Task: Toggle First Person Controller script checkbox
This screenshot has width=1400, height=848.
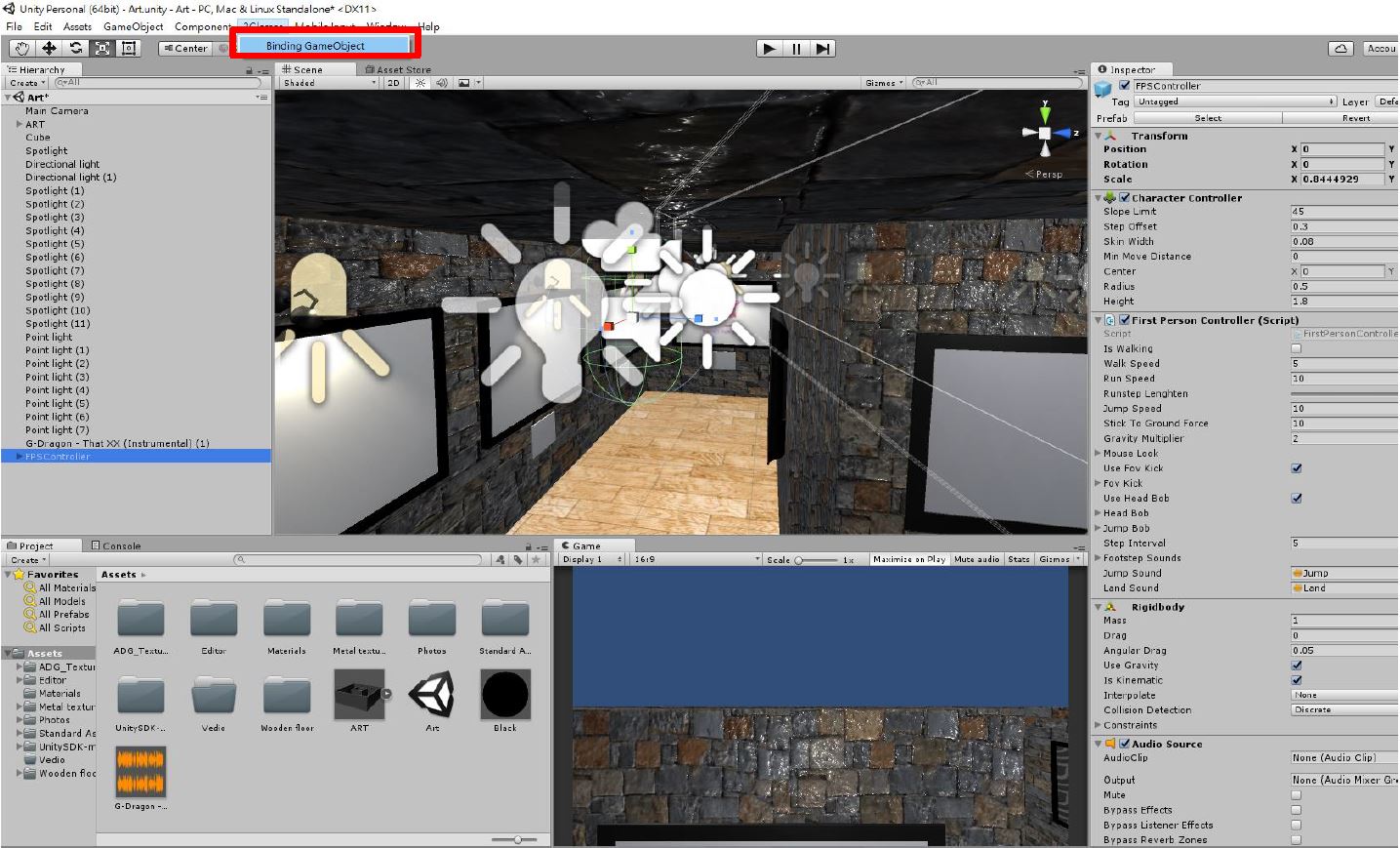Action: coord(1125,320)
